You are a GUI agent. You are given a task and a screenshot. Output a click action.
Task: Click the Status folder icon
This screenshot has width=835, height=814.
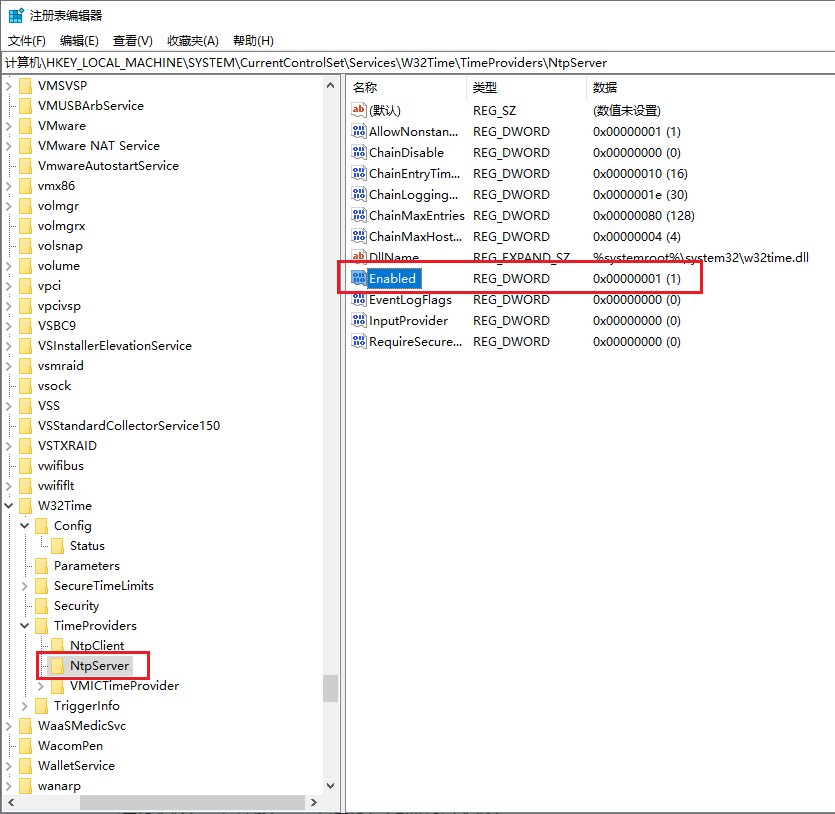[58, 546]
